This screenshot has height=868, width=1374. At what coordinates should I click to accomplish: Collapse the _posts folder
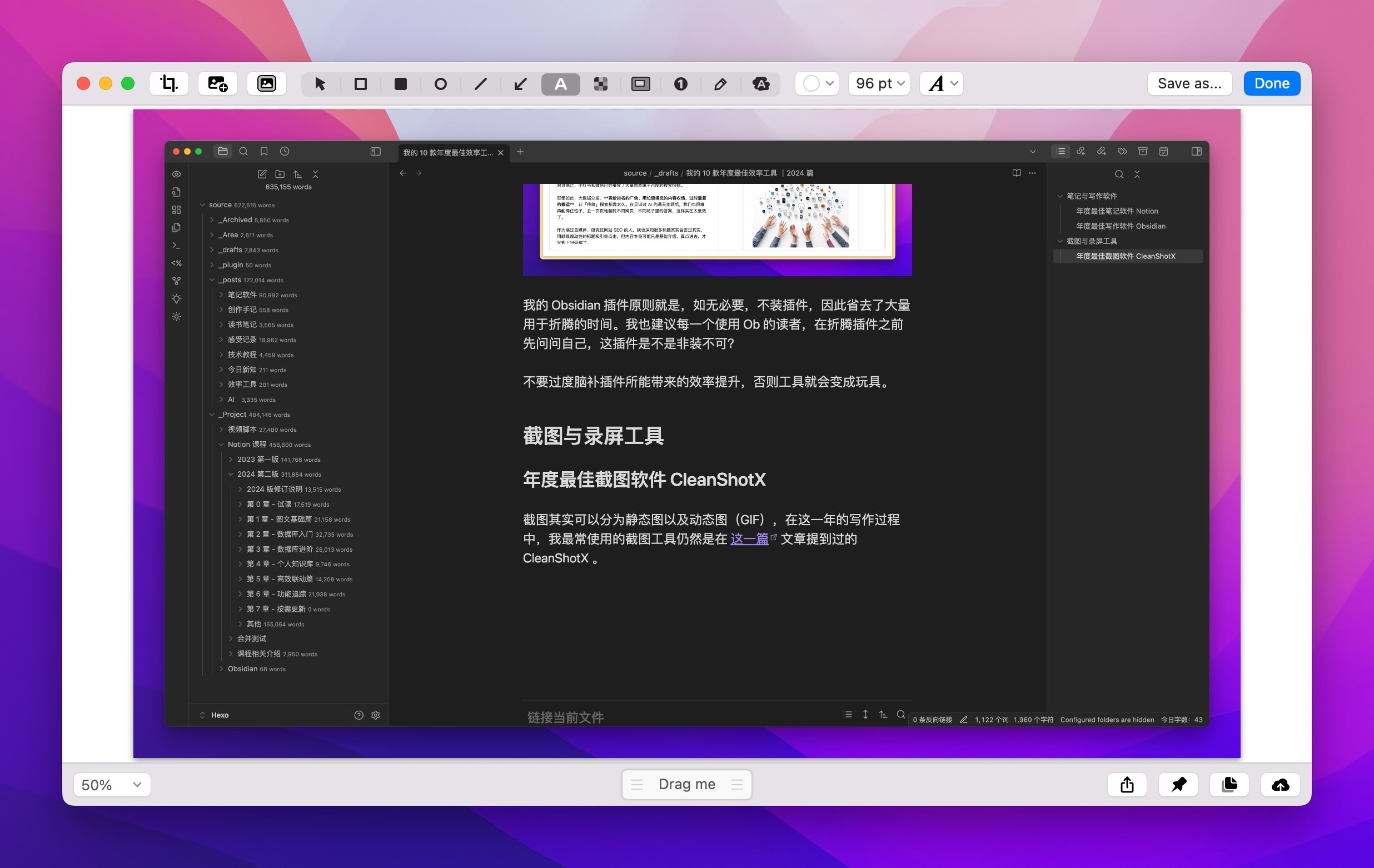(212, 280)
